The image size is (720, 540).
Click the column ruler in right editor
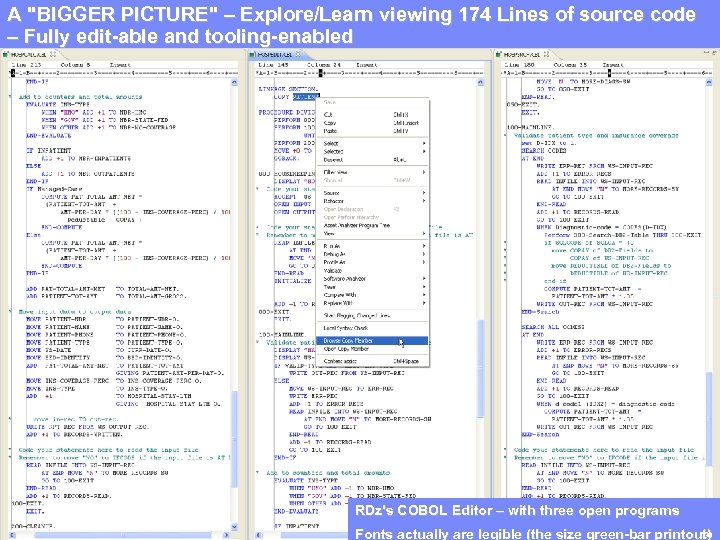pyautogui.click(x=608, y=73)
